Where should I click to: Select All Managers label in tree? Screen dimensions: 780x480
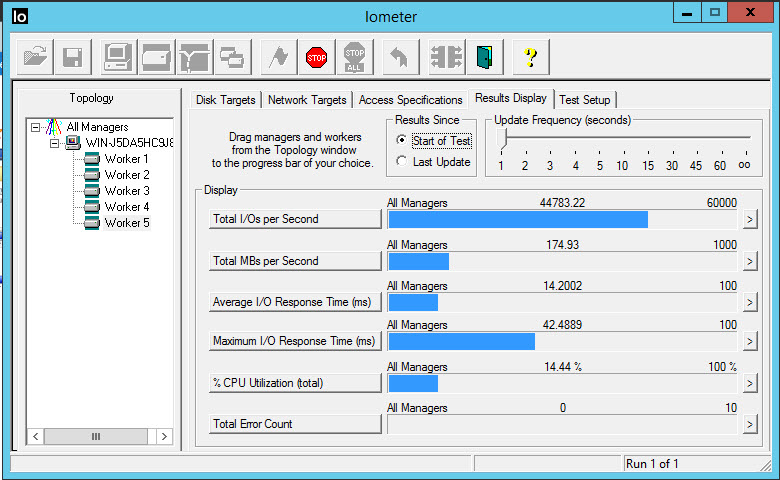[x=98, y=127]
